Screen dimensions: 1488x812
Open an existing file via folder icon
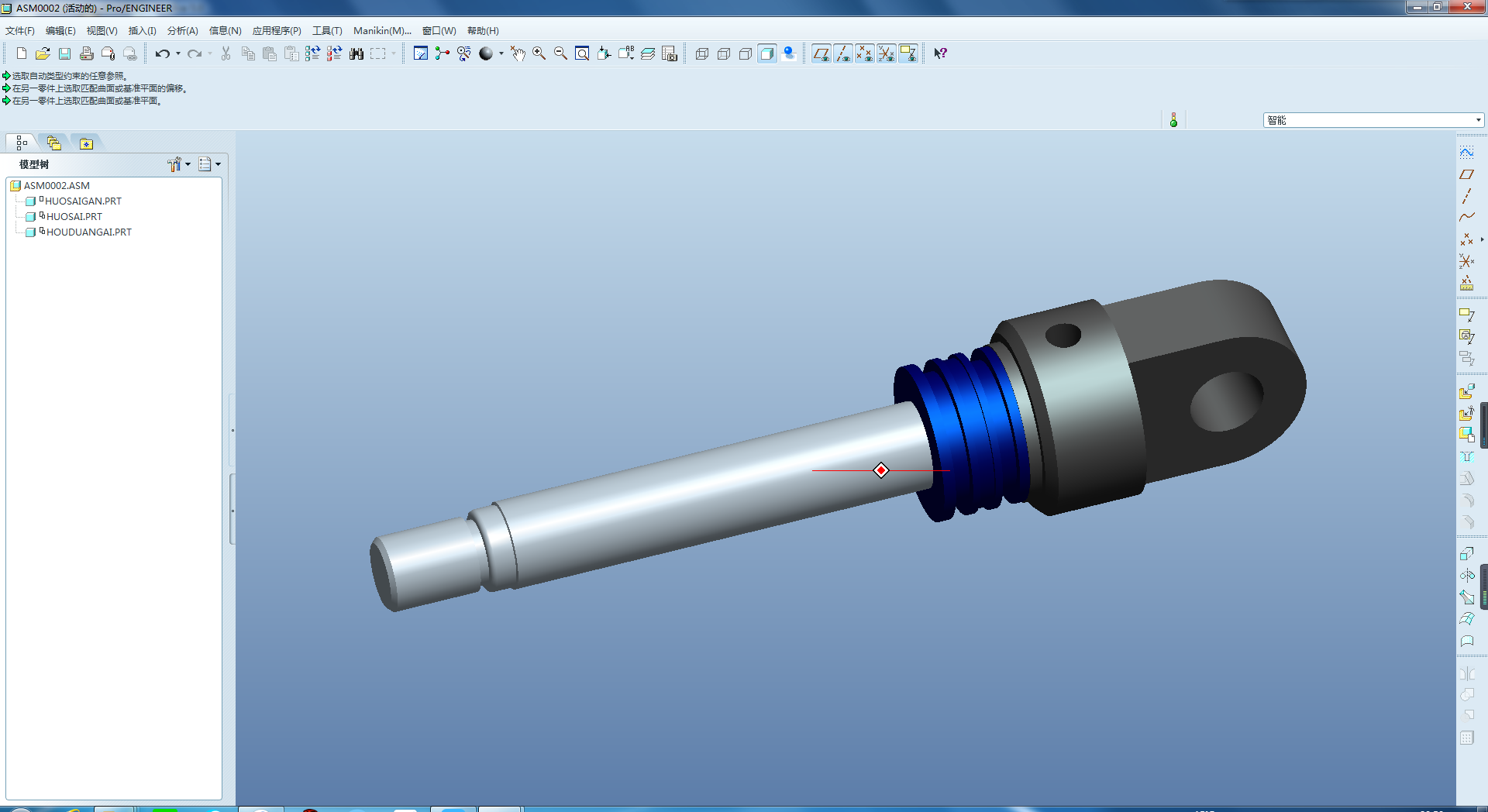tap(43, 53)
